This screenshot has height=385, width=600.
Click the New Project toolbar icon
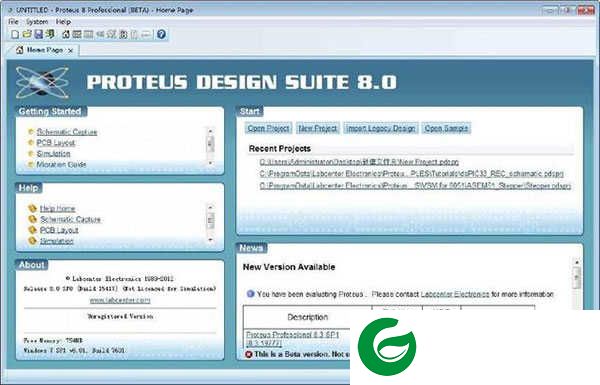[x=15, y=34]
